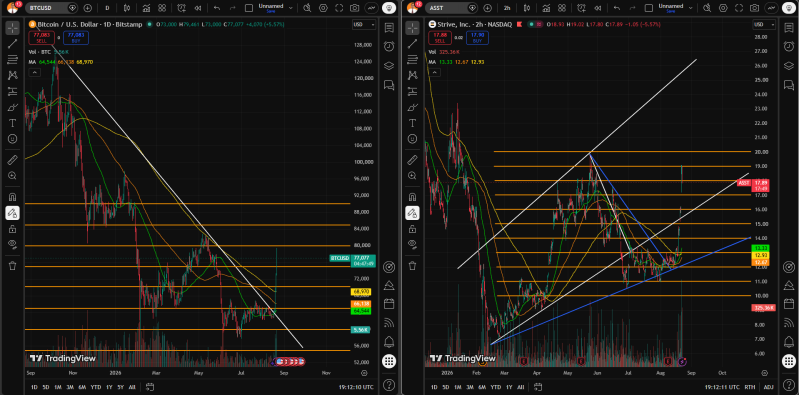Take a snapshot of the ASST chart
799x395 pixels.
coord(755,8)
